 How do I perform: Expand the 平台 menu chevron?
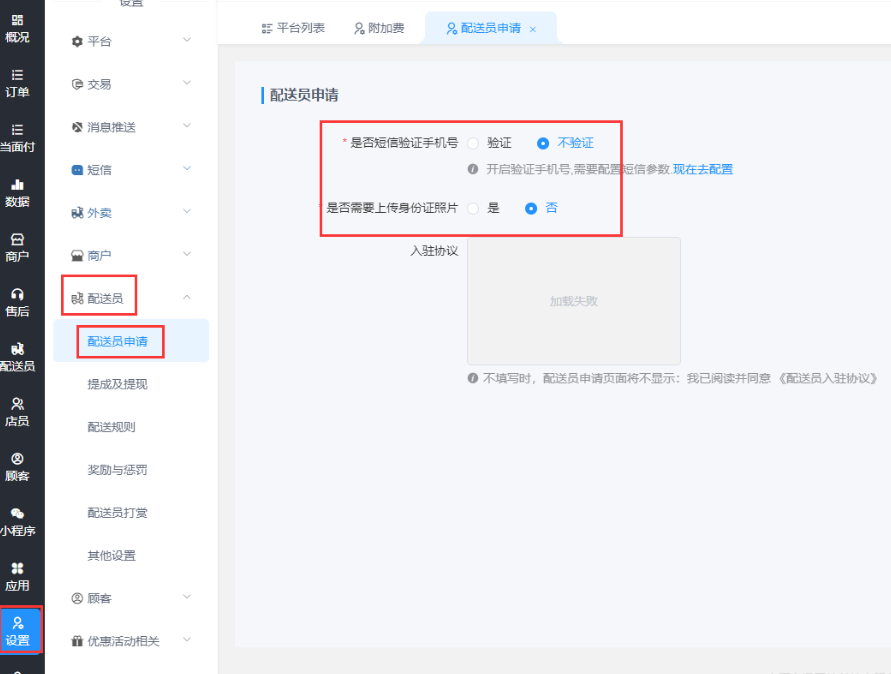[x=187, y=40]
